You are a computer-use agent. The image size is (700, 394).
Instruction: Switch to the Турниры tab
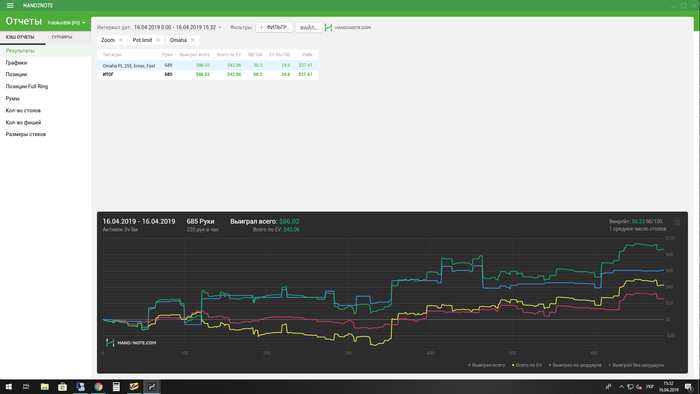click(62, 37)
